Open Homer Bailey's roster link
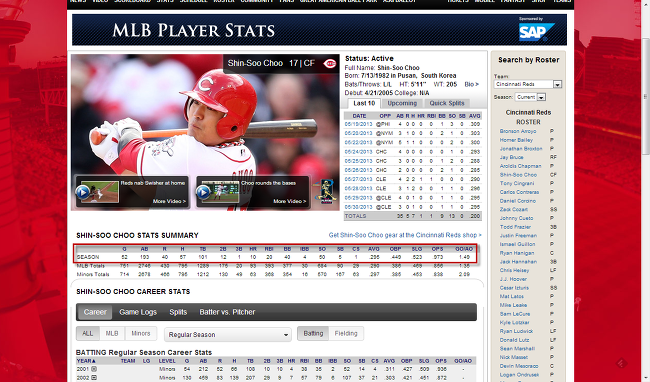The width and height of the screenshot is (650, 382). [x=516, y=140]
